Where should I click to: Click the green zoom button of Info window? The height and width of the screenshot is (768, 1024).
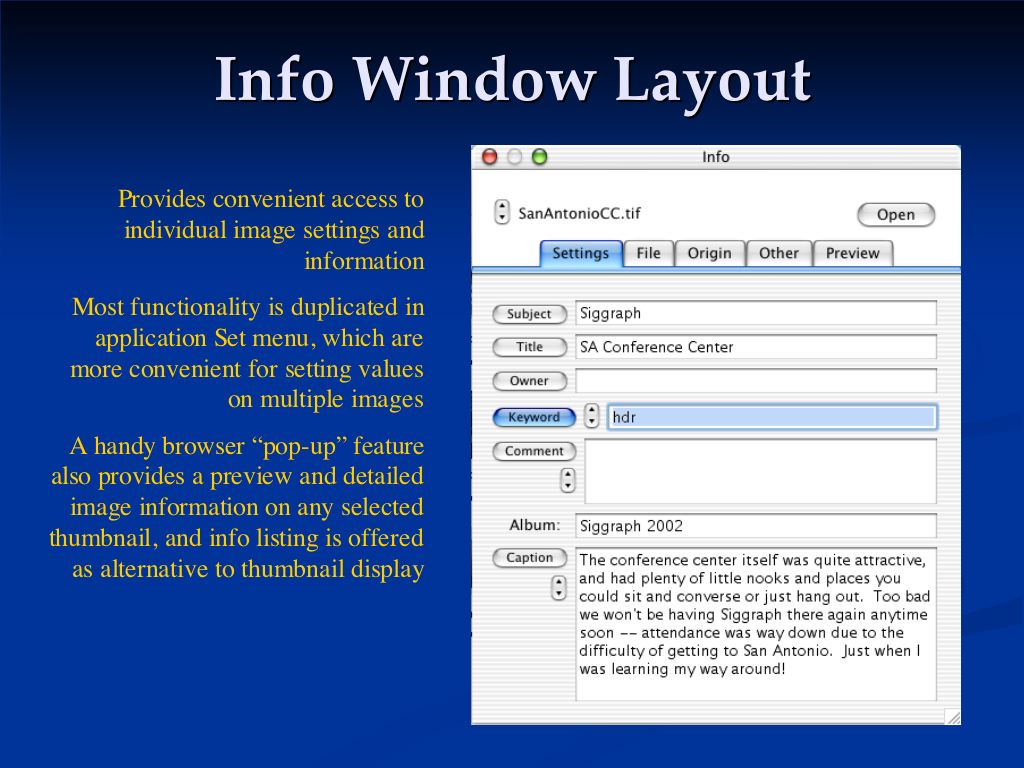[540, 157]
